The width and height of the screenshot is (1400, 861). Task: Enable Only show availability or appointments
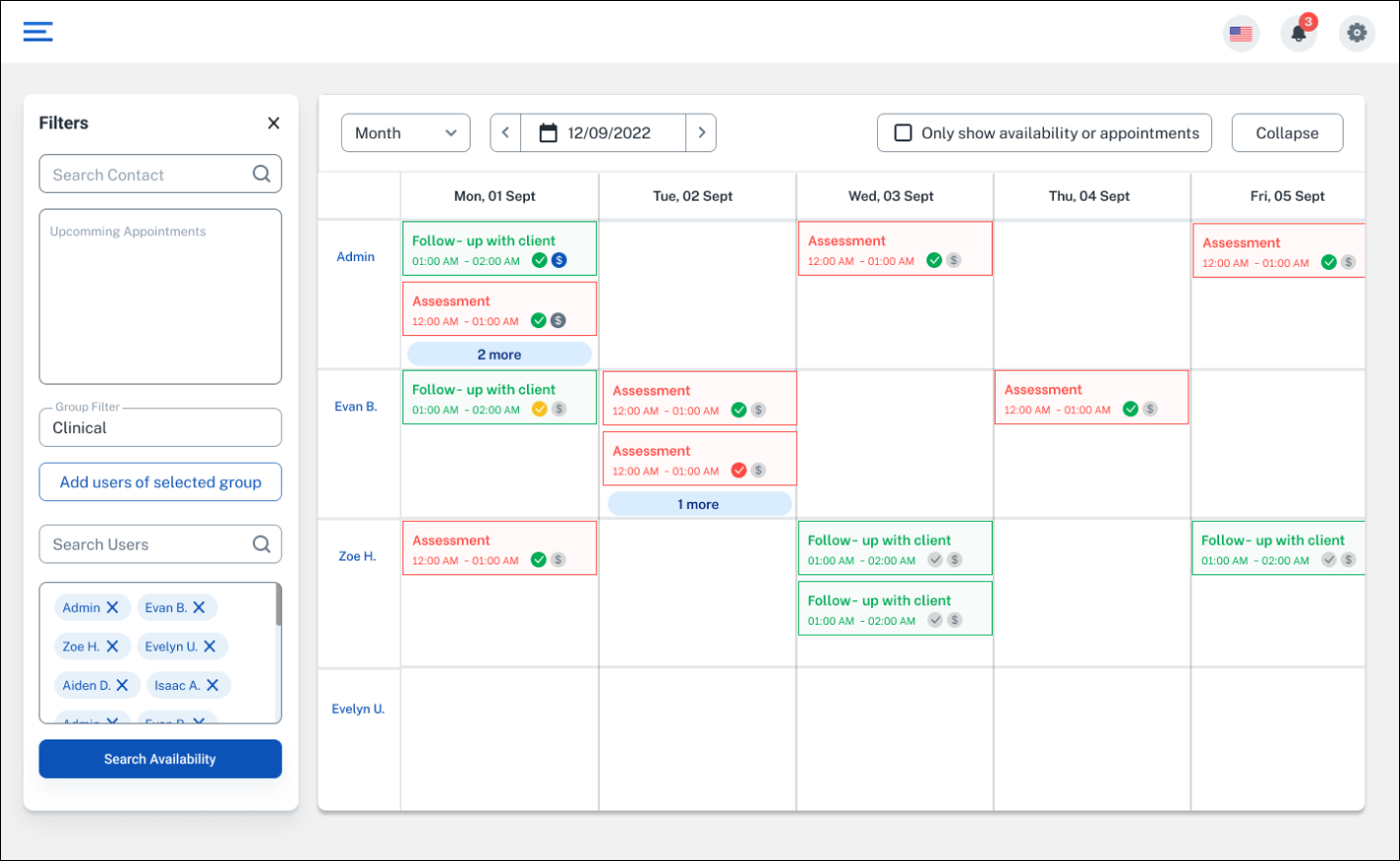903,132
